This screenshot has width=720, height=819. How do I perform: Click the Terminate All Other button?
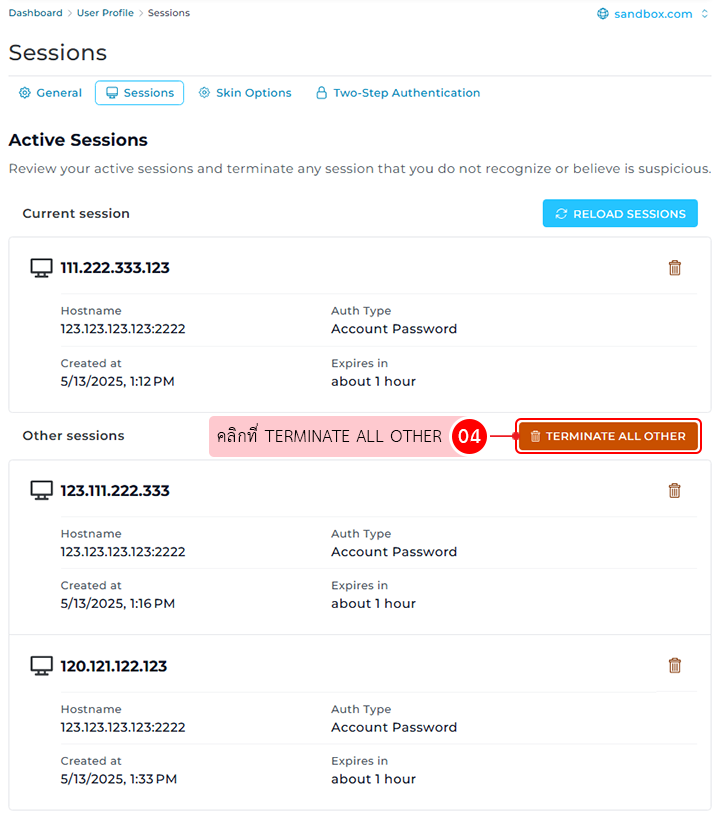pos(607,436)
